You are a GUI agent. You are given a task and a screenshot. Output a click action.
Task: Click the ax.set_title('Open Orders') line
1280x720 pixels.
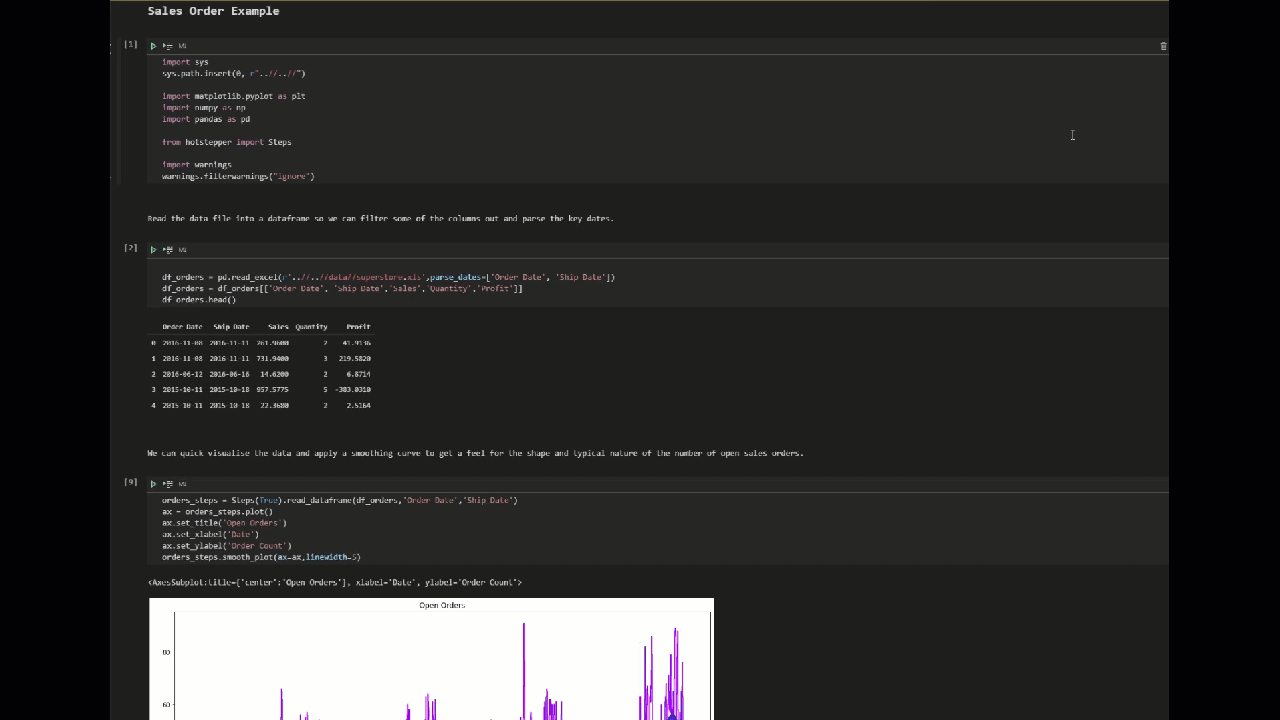(224, 523)
